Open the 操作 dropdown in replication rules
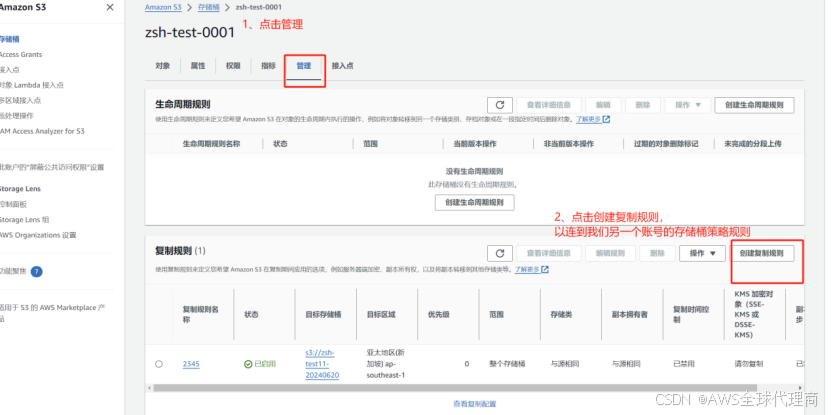The width and height of the screenshot is (831, 415). (x=703, y=253)
